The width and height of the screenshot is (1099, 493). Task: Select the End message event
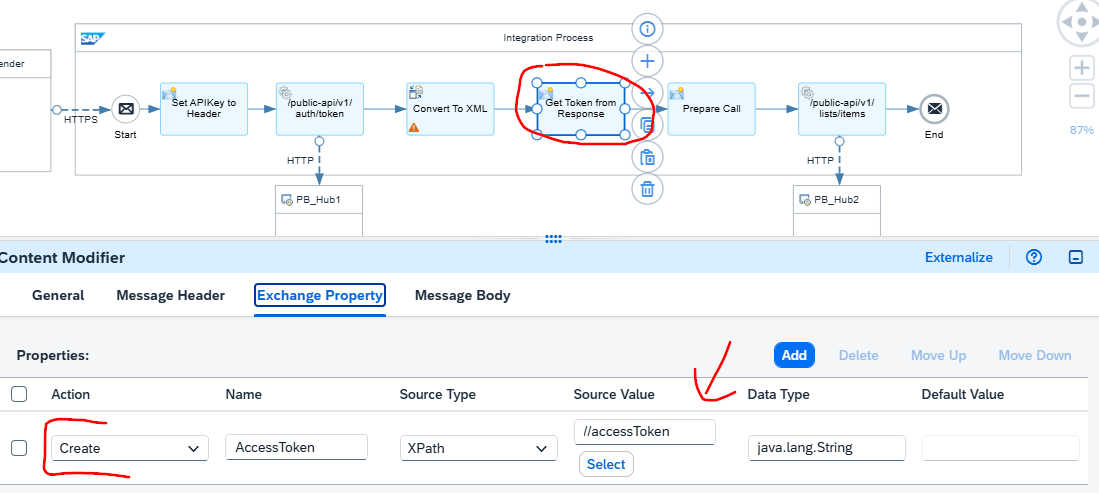(x=933, y=109)
